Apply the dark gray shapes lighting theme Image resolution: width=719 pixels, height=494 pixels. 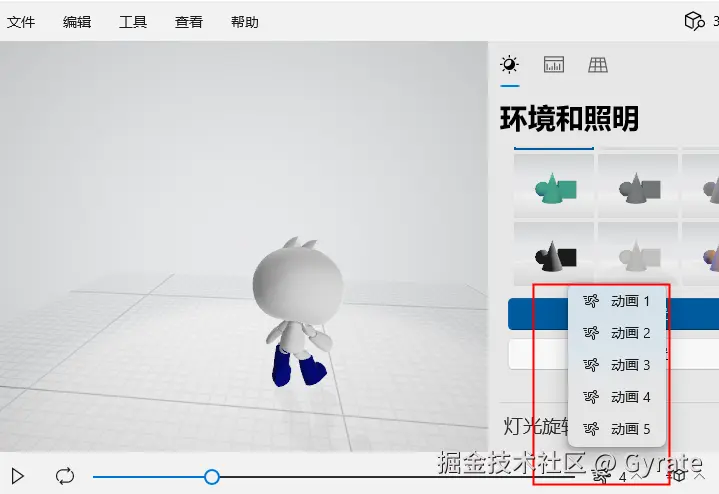(638, 186)
